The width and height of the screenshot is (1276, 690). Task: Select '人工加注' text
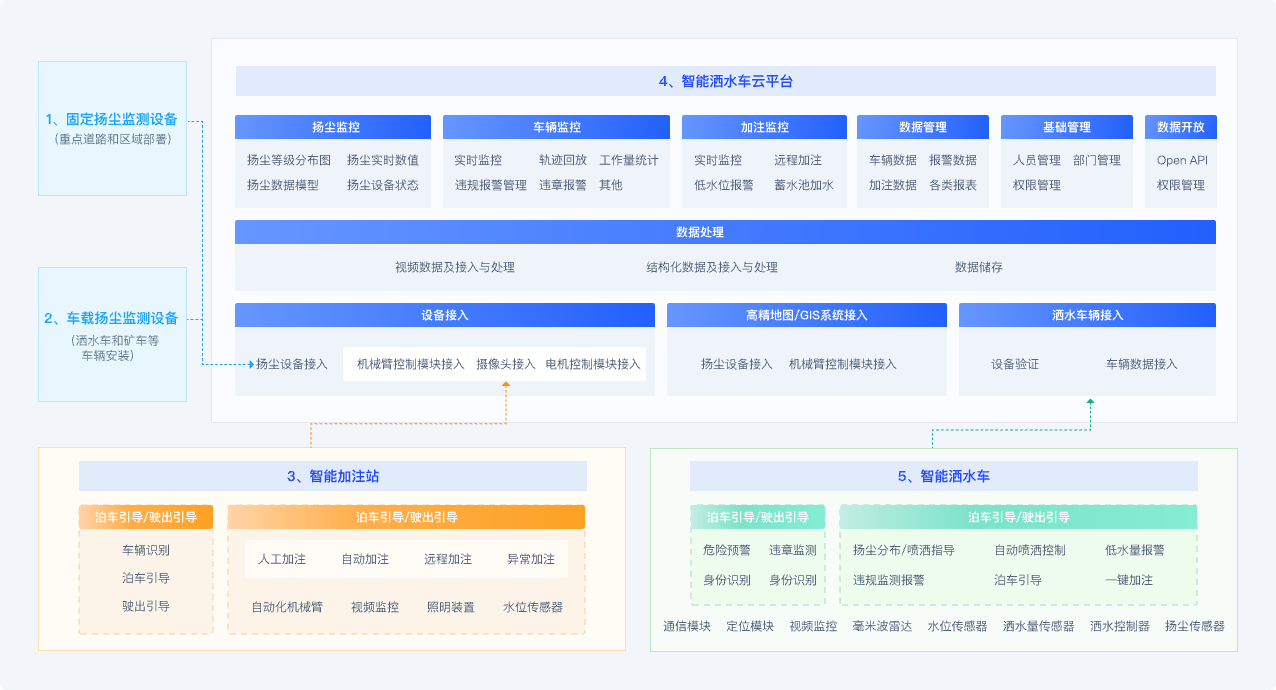(x=282, y=559)
